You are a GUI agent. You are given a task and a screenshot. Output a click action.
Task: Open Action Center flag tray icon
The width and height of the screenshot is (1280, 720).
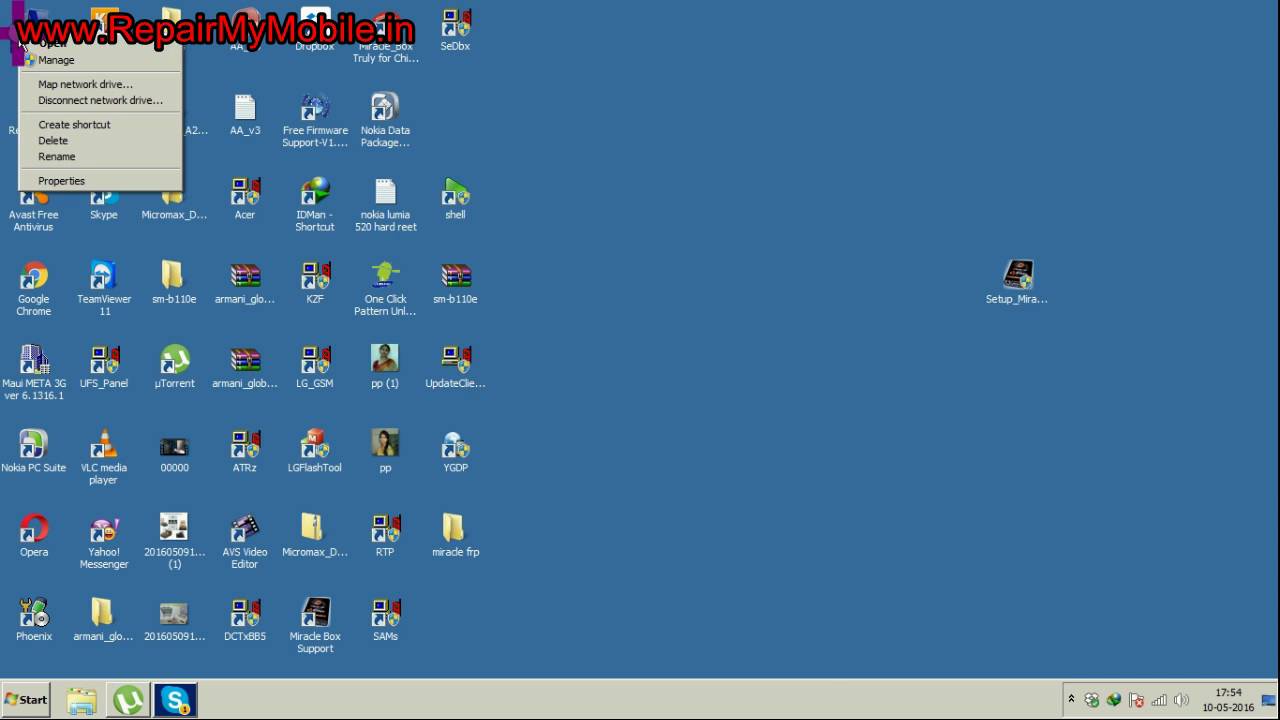(x=1137, y=700)
